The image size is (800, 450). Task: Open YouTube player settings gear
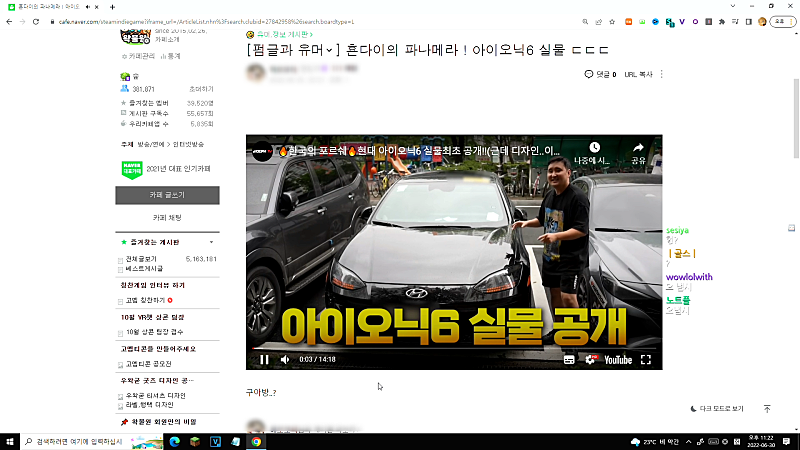(590, 360)
